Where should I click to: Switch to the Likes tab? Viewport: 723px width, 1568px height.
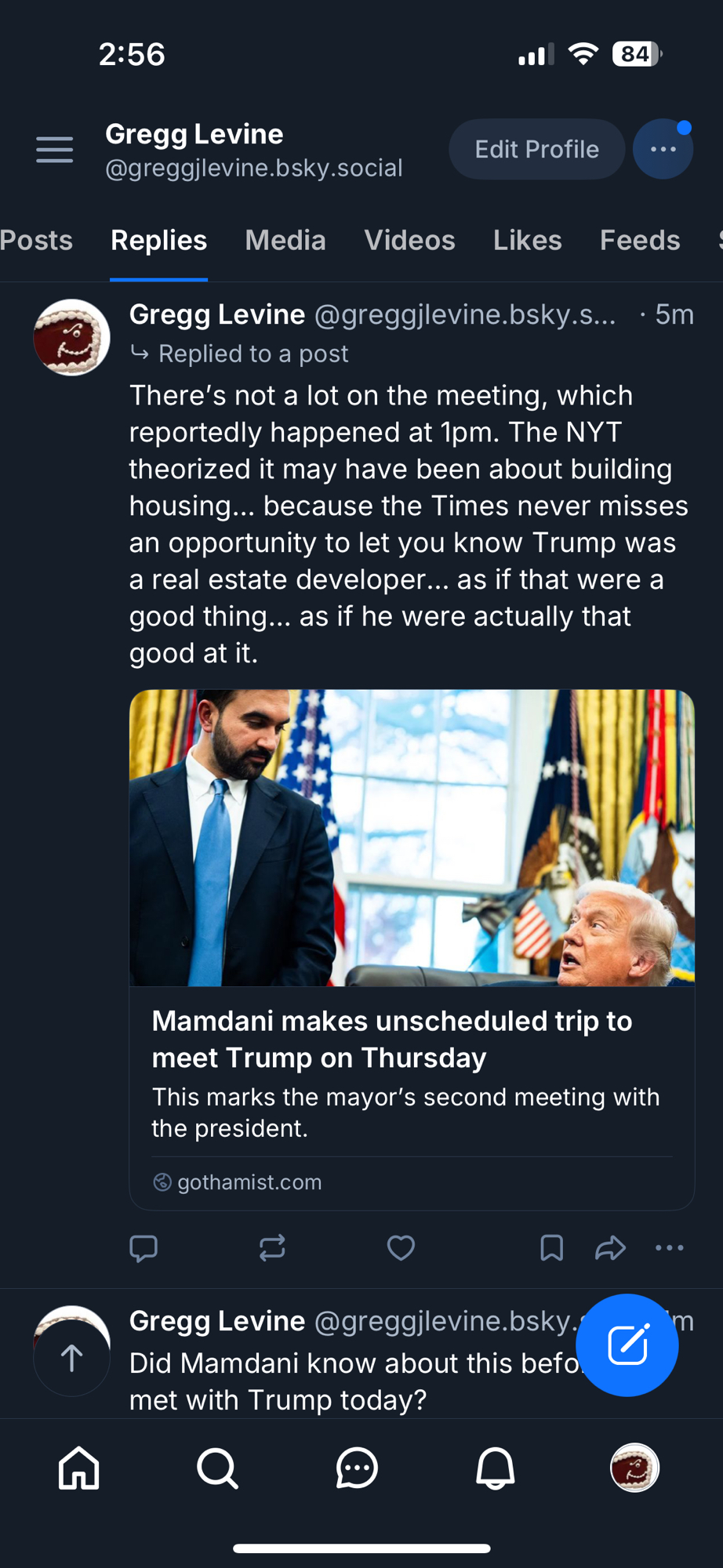pos(527,240)
